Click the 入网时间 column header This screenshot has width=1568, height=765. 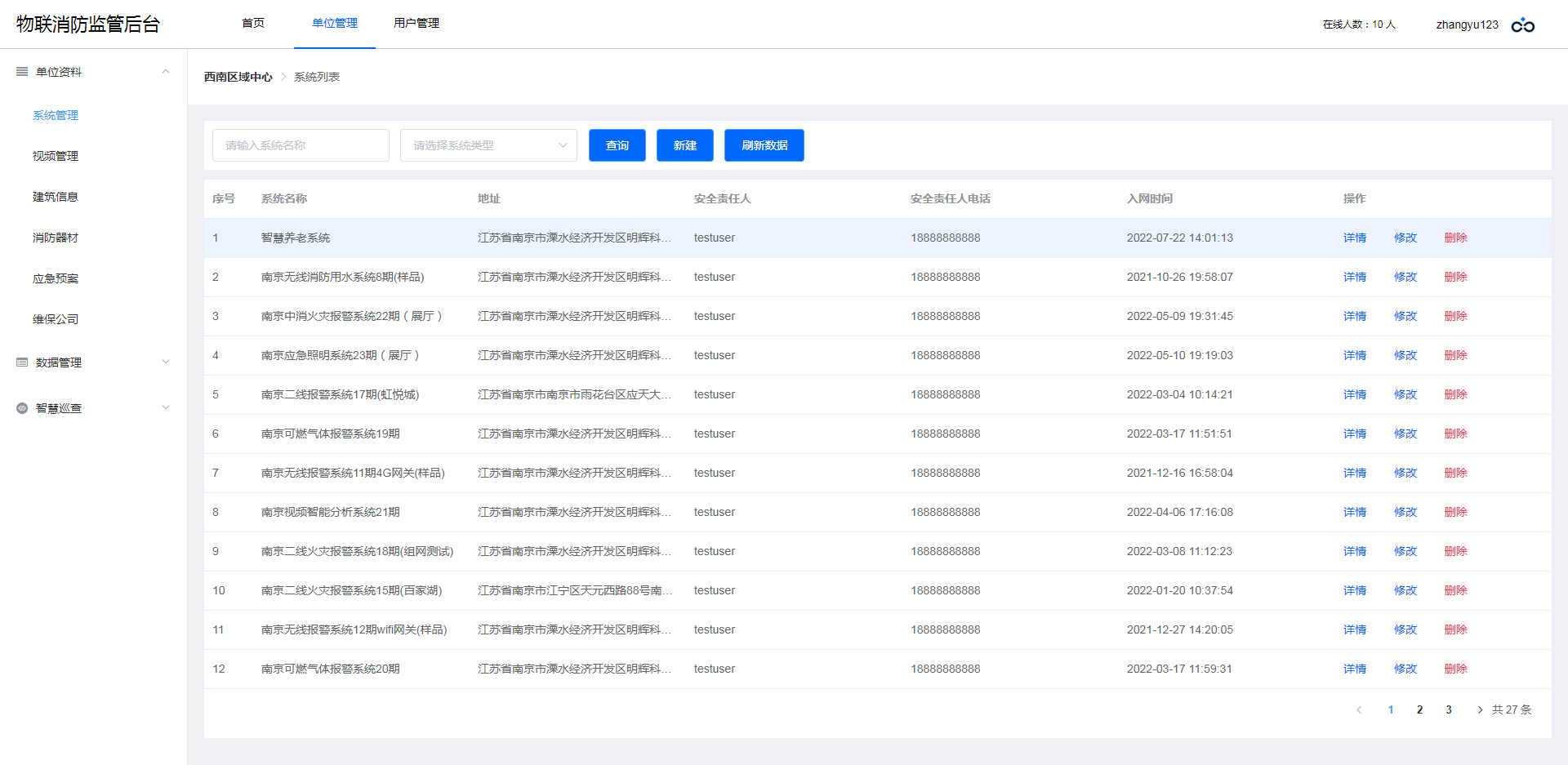(x=1150, y=198)
